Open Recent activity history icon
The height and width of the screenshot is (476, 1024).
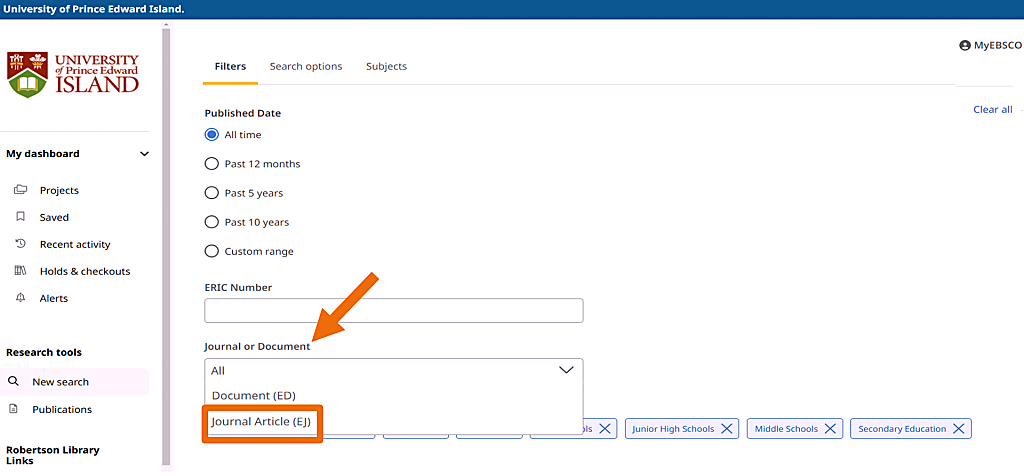20,244
